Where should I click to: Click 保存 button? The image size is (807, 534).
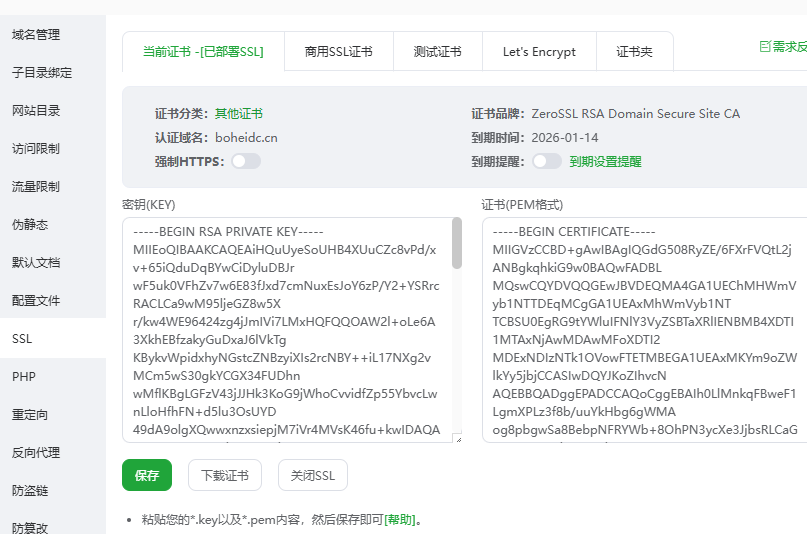147,475
